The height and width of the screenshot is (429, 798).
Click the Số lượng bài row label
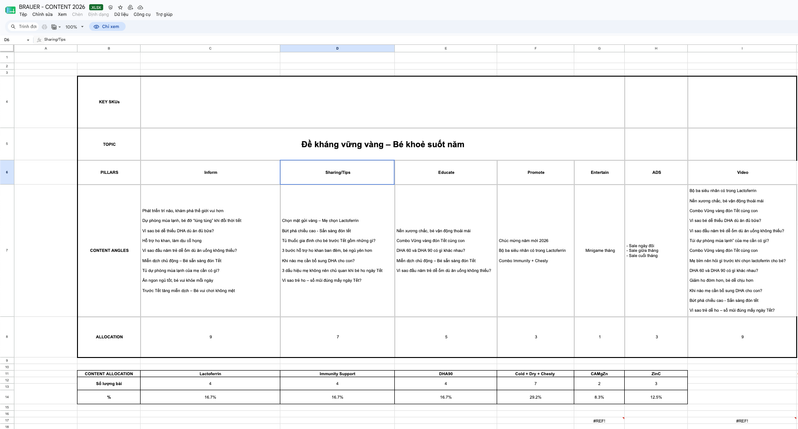(109, 384)
